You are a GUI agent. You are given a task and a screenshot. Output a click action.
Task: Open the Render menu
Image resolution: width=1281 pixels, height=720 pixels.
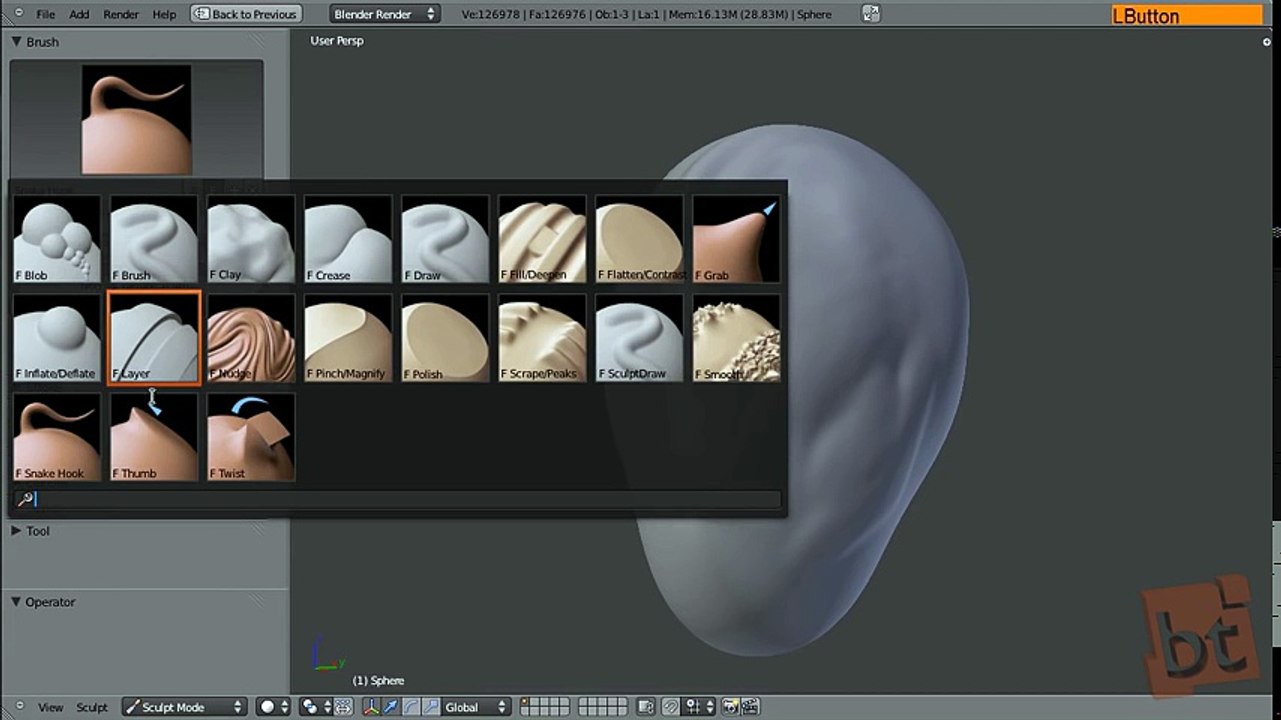point(121,14)
